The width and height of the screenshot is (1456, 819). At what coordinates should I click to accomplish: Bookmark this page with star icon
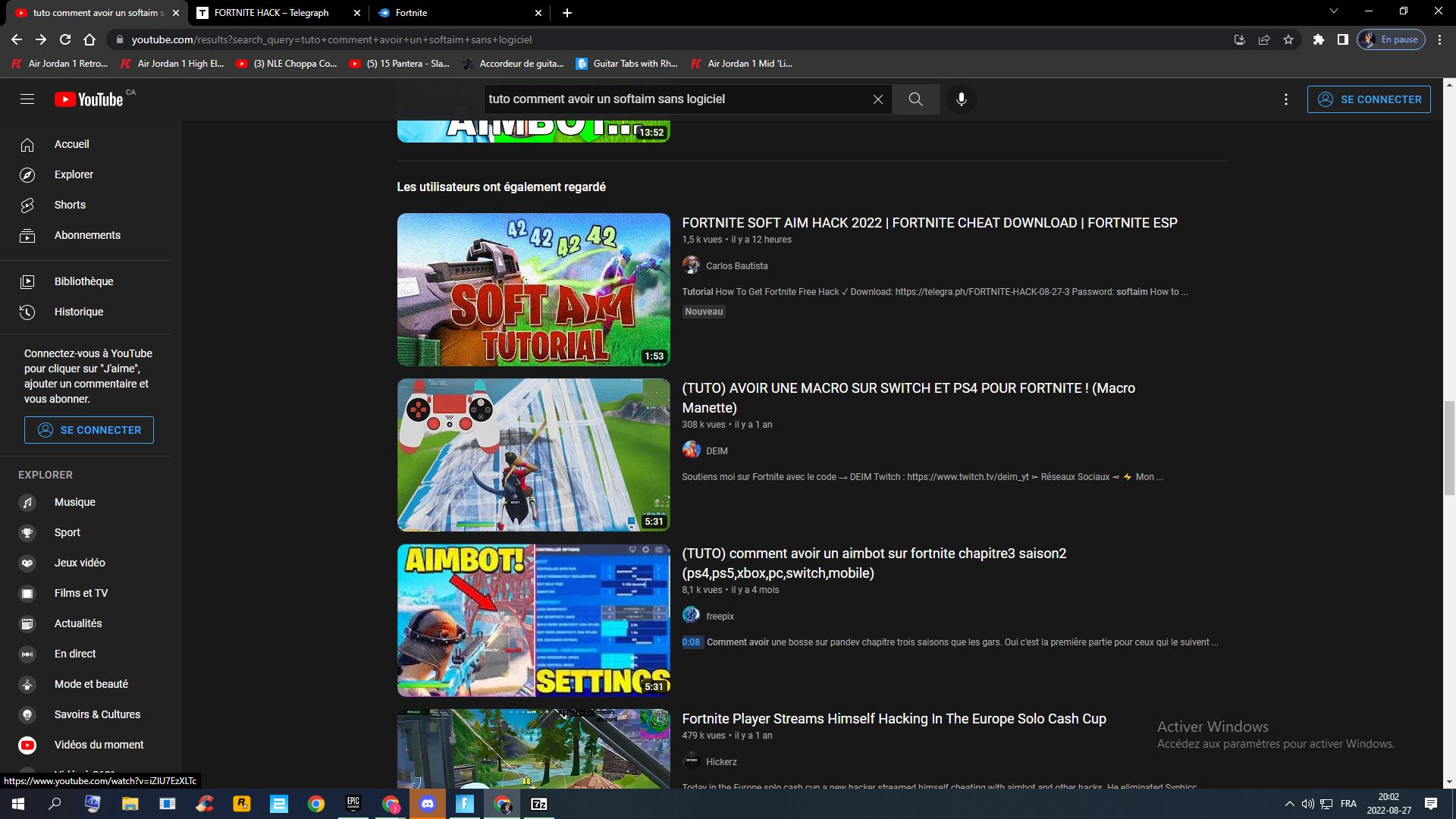[x=1288, y=39]
